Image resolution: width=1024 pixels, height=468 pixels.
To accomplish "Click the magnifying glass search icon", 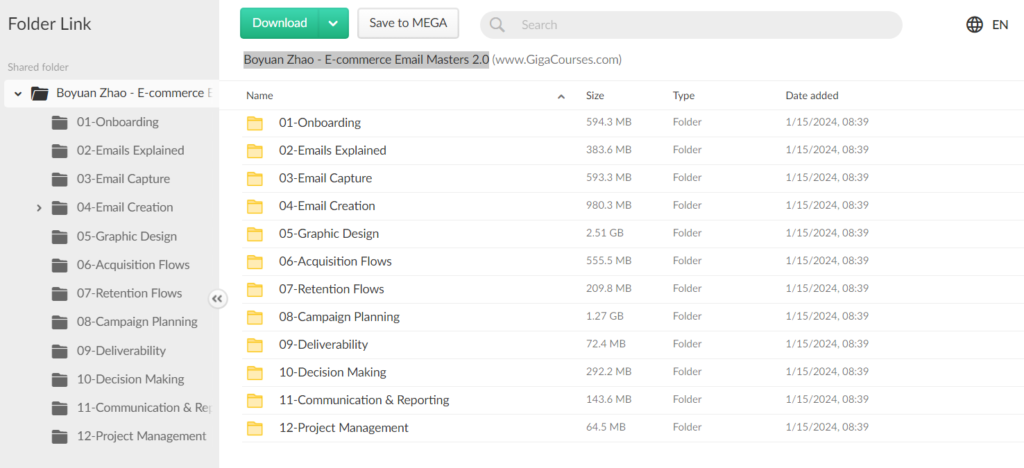I will (497, 25).
